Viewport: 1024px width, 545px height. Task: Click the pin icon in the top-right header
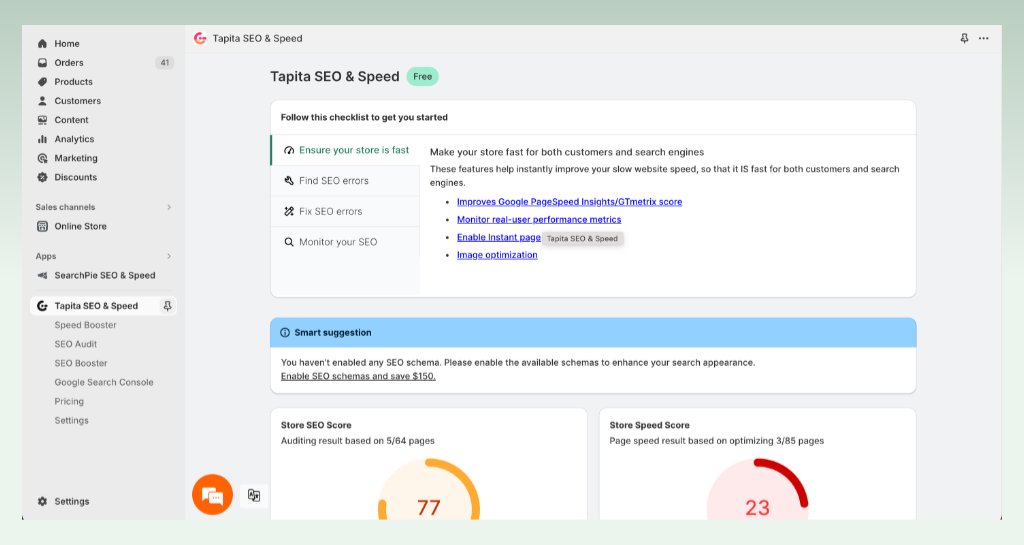point(964,39)
